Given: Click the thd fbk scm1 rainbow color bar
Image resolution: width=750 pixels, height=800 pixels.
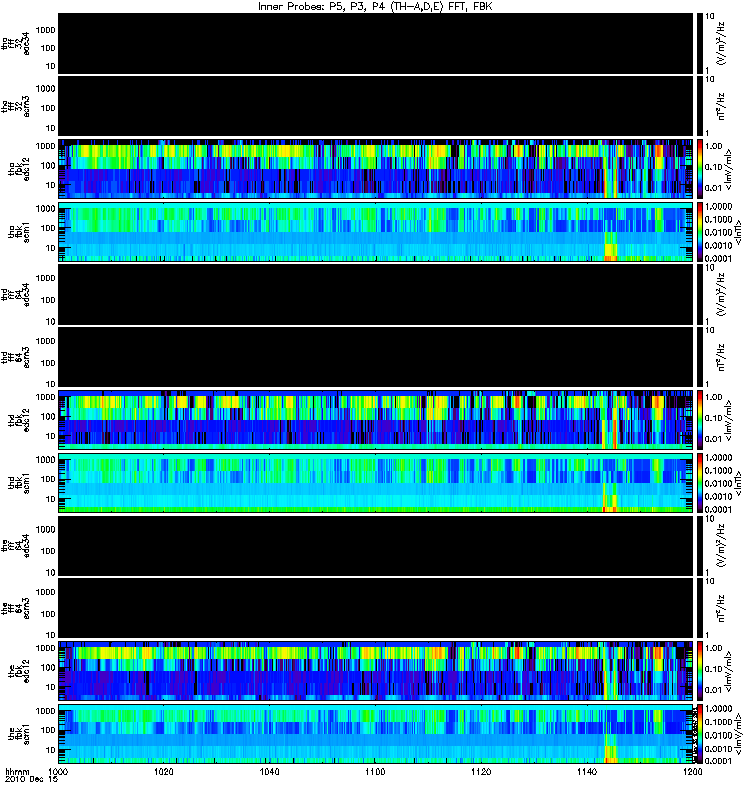Looking at the screenshot, I should click(699, 483).
